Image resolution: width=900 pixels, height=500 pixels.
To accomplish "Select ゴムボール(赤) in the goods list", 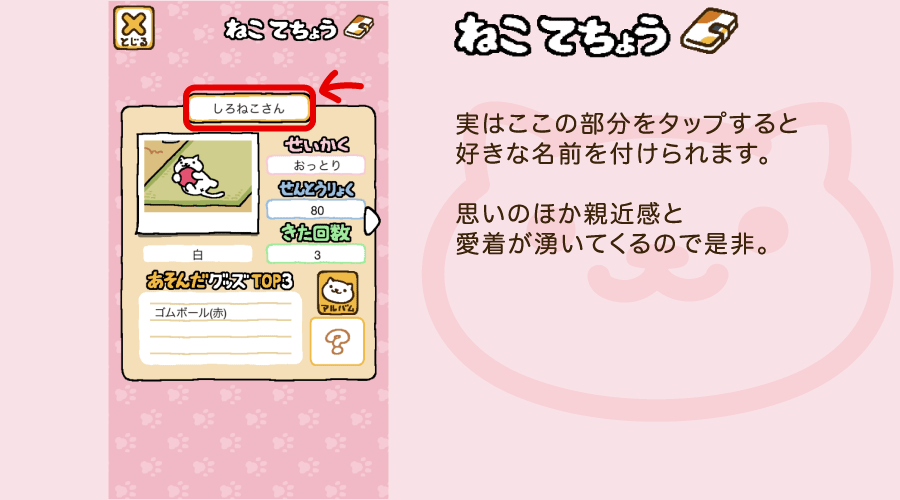I will click(191, 313).
